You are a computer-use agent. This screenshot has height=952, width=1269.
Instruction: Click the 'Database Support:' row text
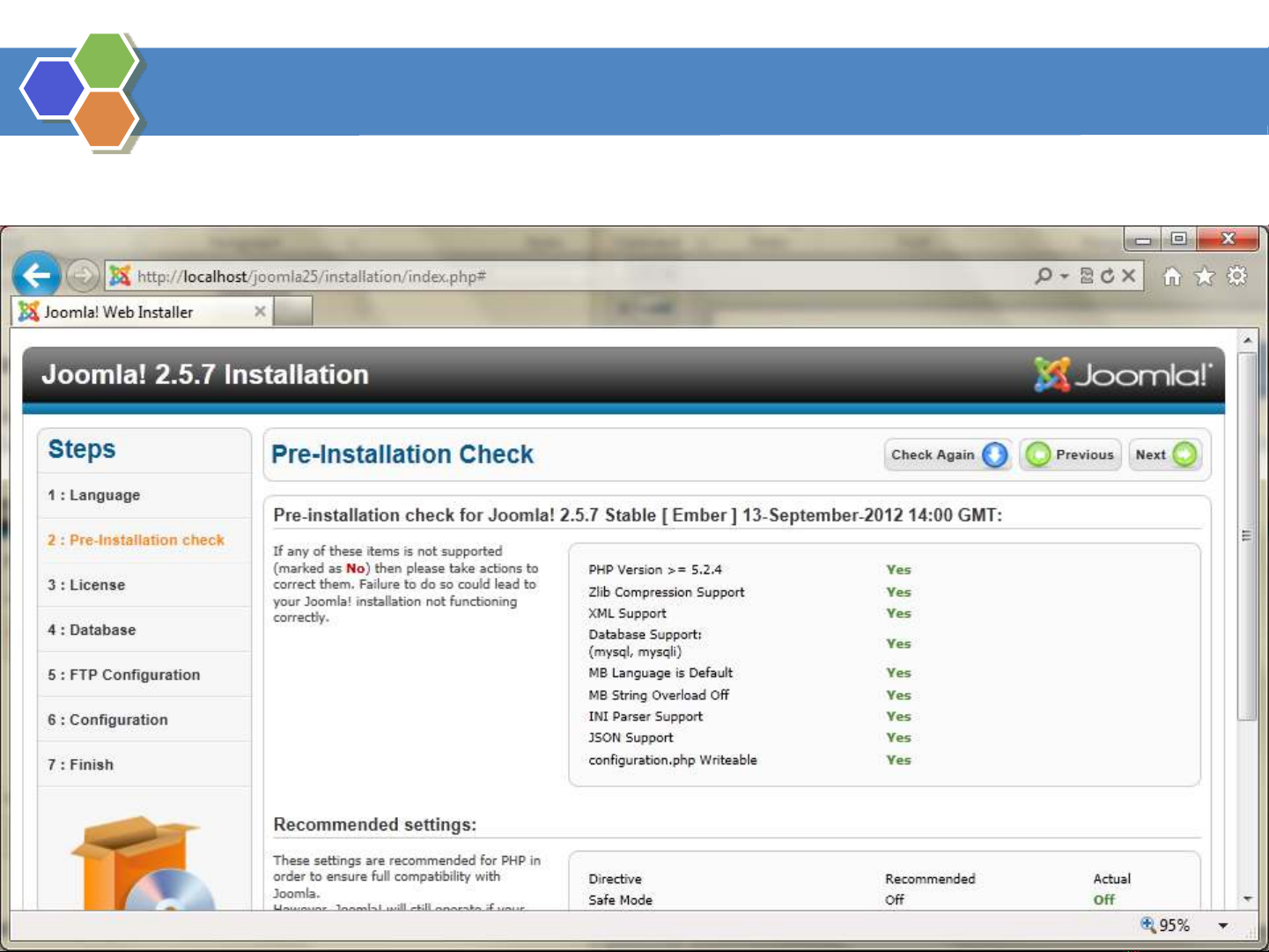646,635
